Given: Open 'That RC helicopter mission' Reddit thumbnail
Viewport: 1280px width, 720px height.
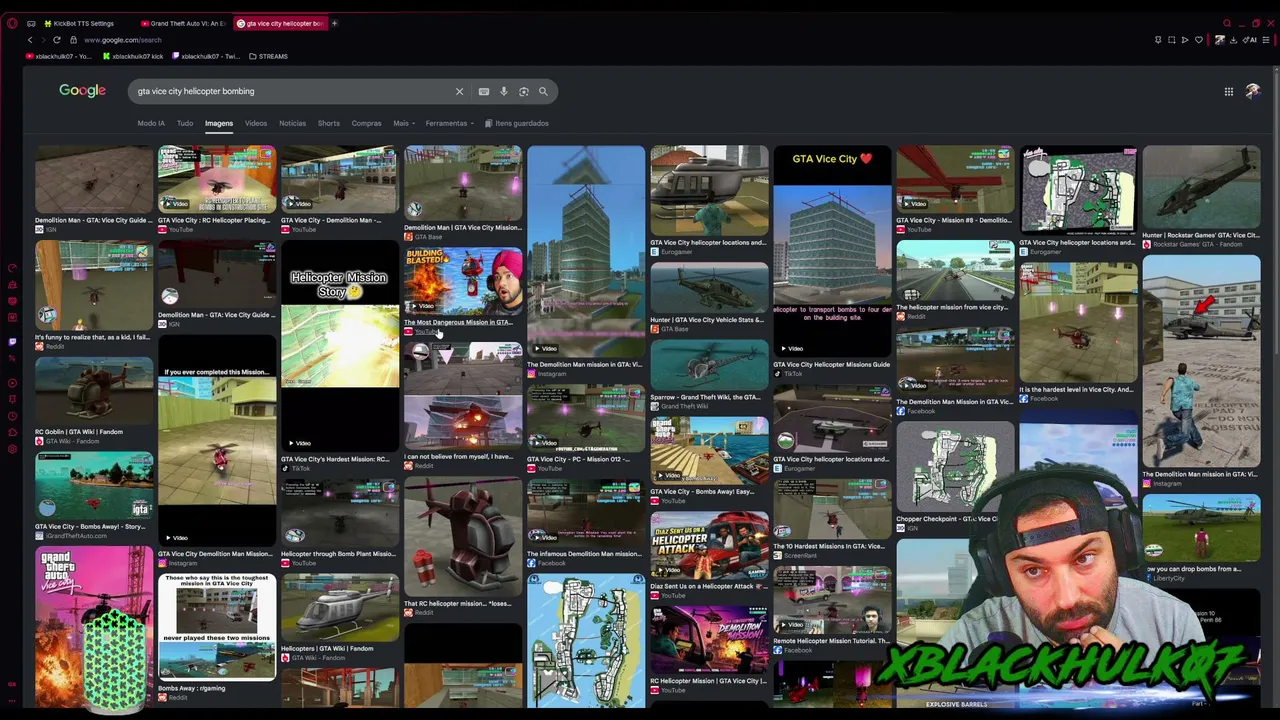Looking at the screenshot, I should 463,537.
